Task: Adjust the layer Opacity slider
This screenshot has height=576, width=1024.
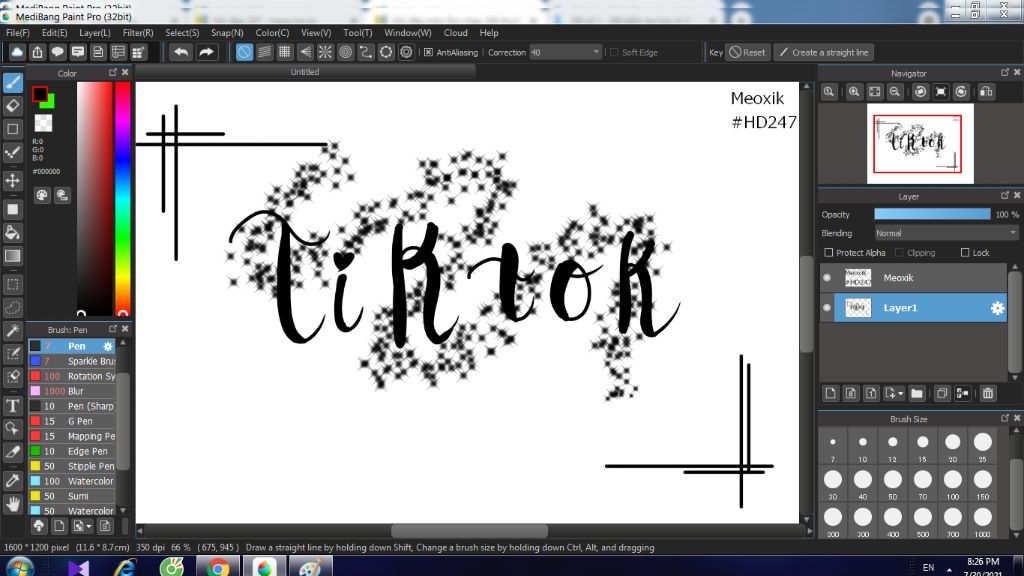Action: [932, 214]
